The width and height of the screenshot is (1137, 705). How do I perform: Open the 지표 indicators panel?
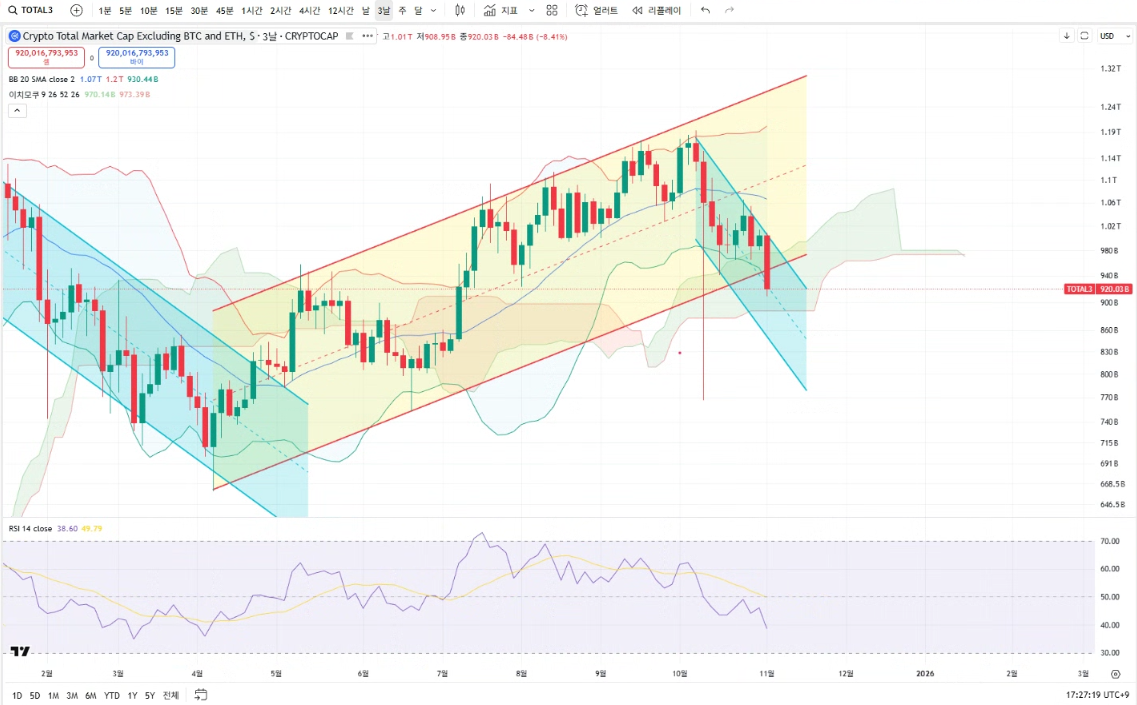coord(502,10)
